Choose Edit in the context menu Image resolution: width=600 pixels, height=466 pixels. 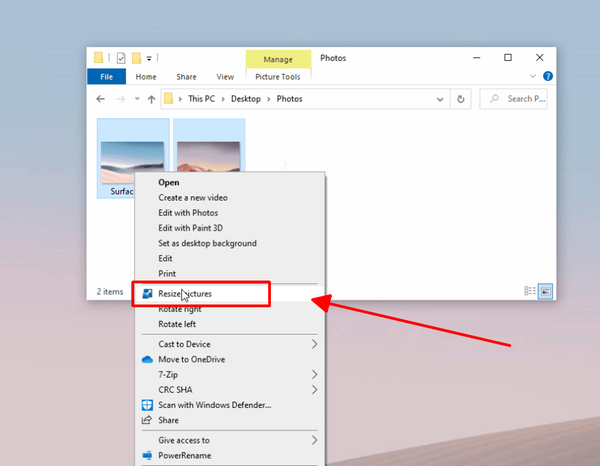230,259
